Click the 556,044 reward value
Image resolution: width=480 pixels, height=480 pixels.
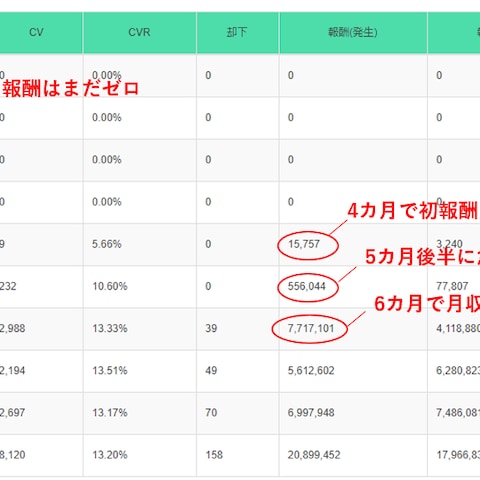(307, 286)
